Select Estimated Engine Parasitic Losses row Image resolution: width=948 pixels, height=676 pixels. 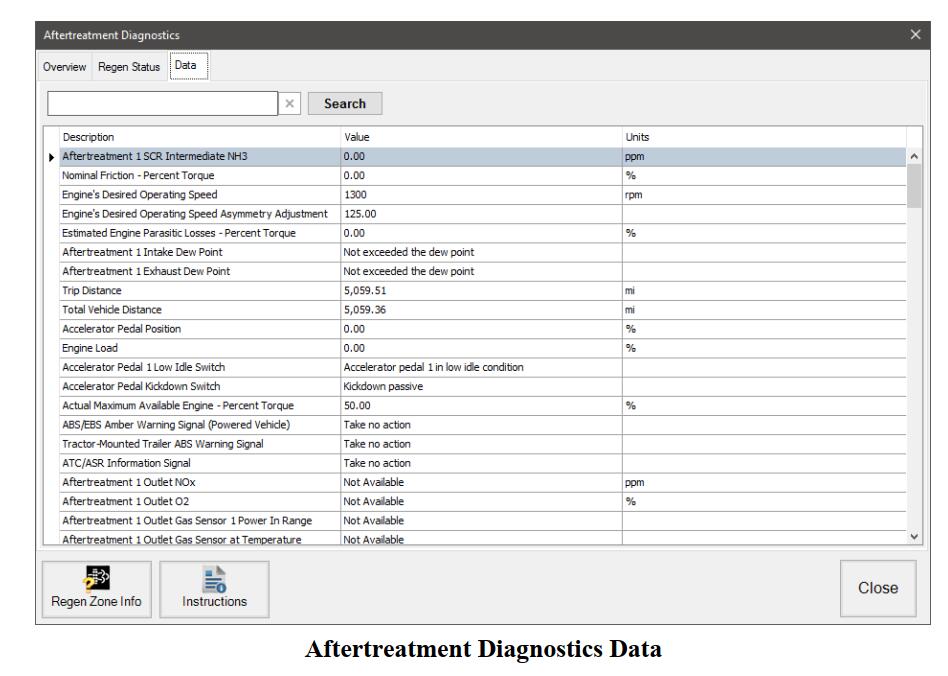coord(482,233)
